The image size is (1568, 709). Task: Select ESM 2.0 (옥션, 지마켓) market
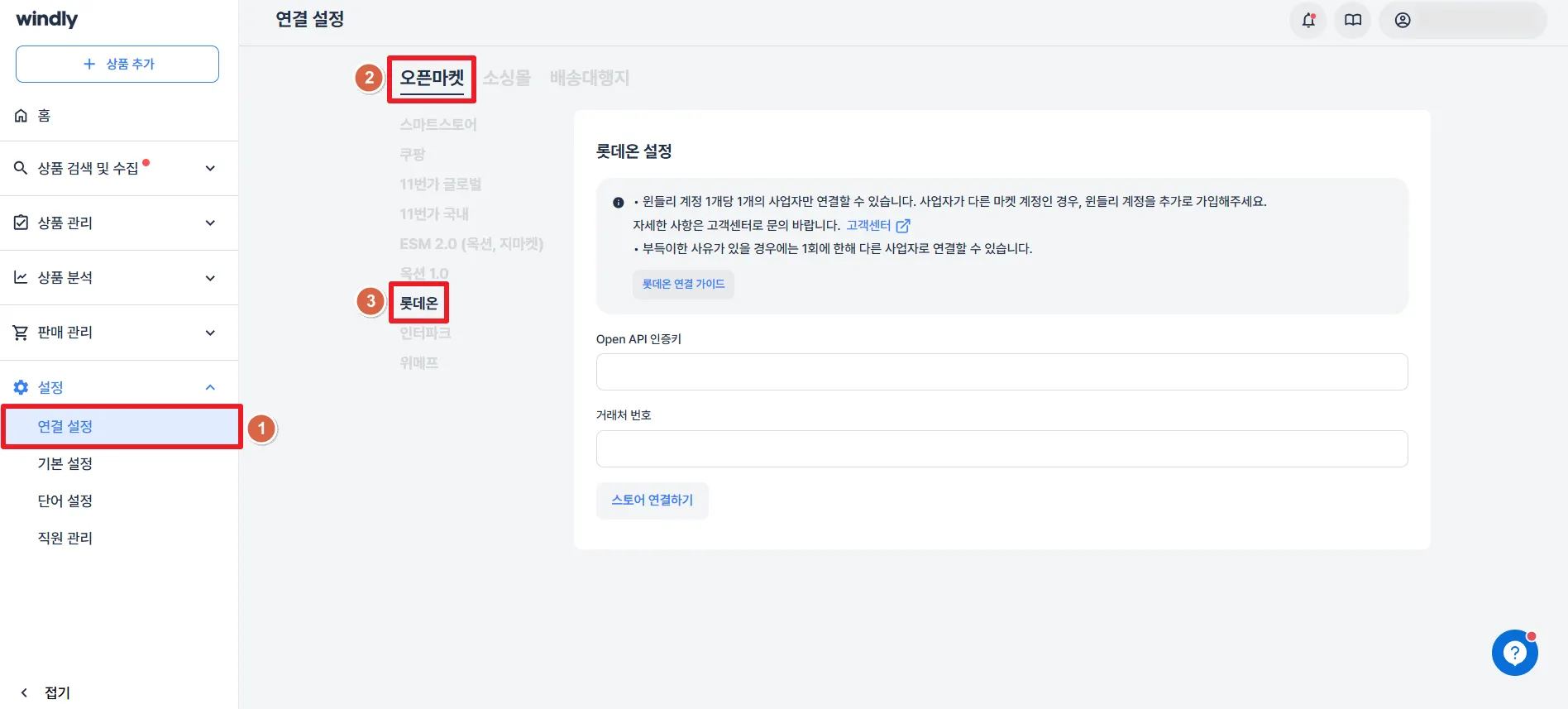[x=471, y=243]
